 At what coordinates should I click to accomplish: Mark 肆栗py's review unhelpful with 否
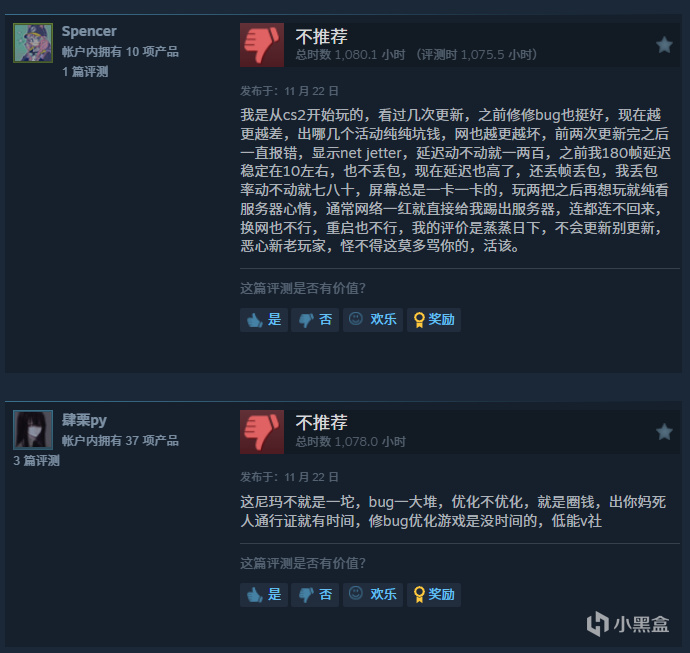(x=315, y=595)
